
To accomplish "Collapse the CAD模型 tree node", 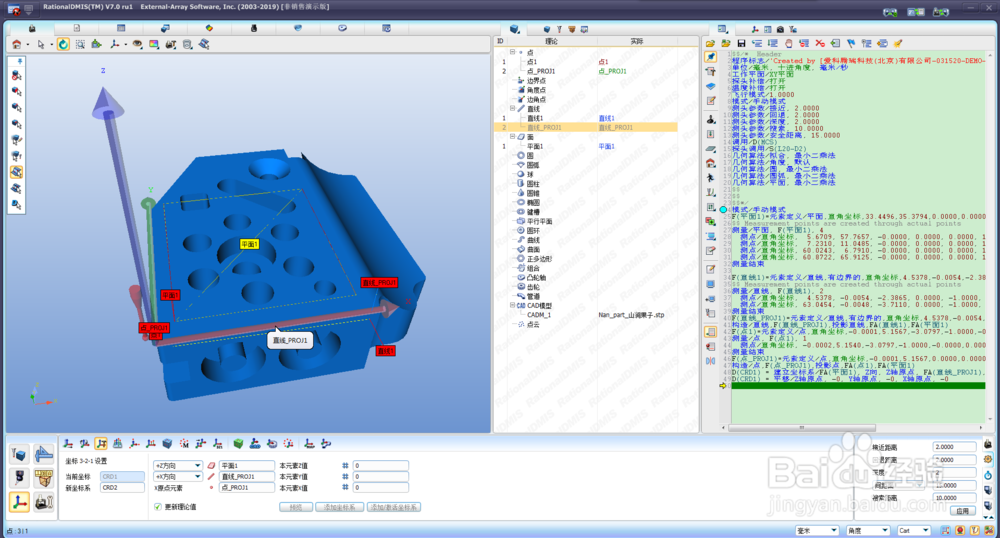I will point(512,305).
